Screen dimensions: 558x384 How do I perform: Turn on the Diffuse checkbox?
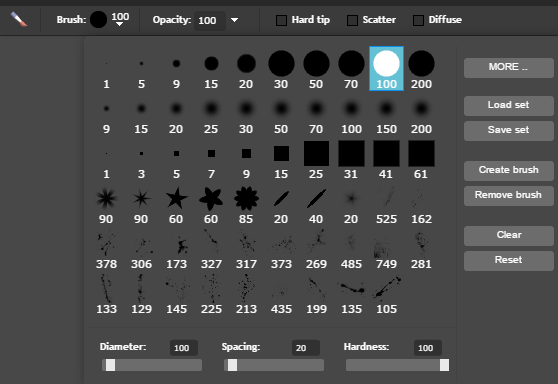click(418, 20)
